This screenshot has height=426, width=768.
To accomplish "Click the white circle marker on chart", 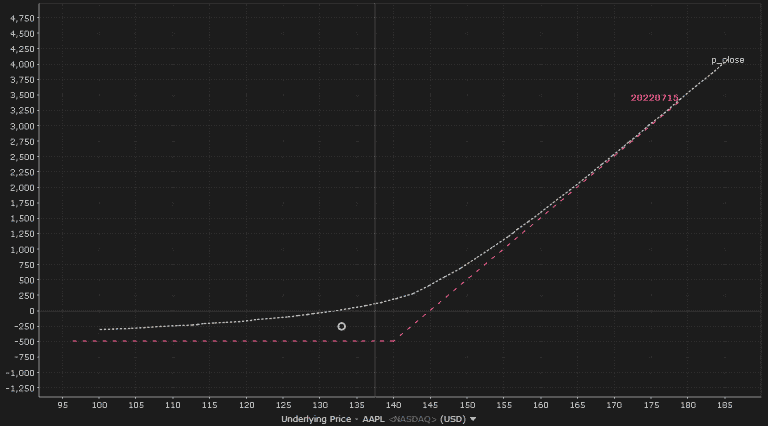I will coord(341,326).
